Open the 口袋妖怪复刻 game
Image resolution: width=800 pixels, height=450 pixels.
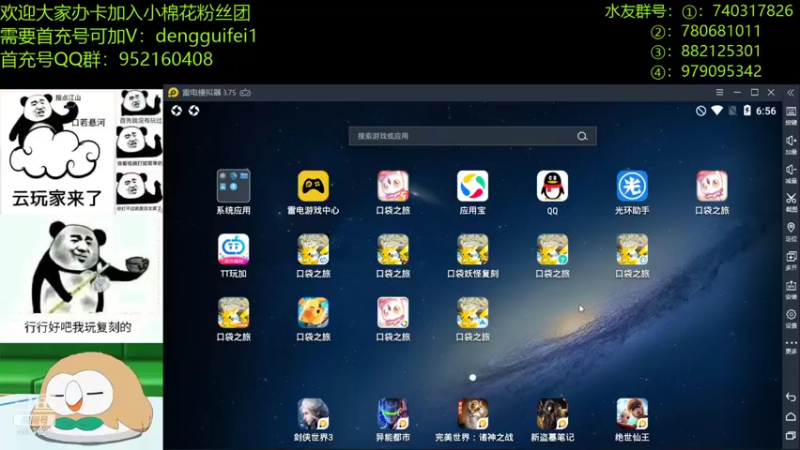point(472,249)
